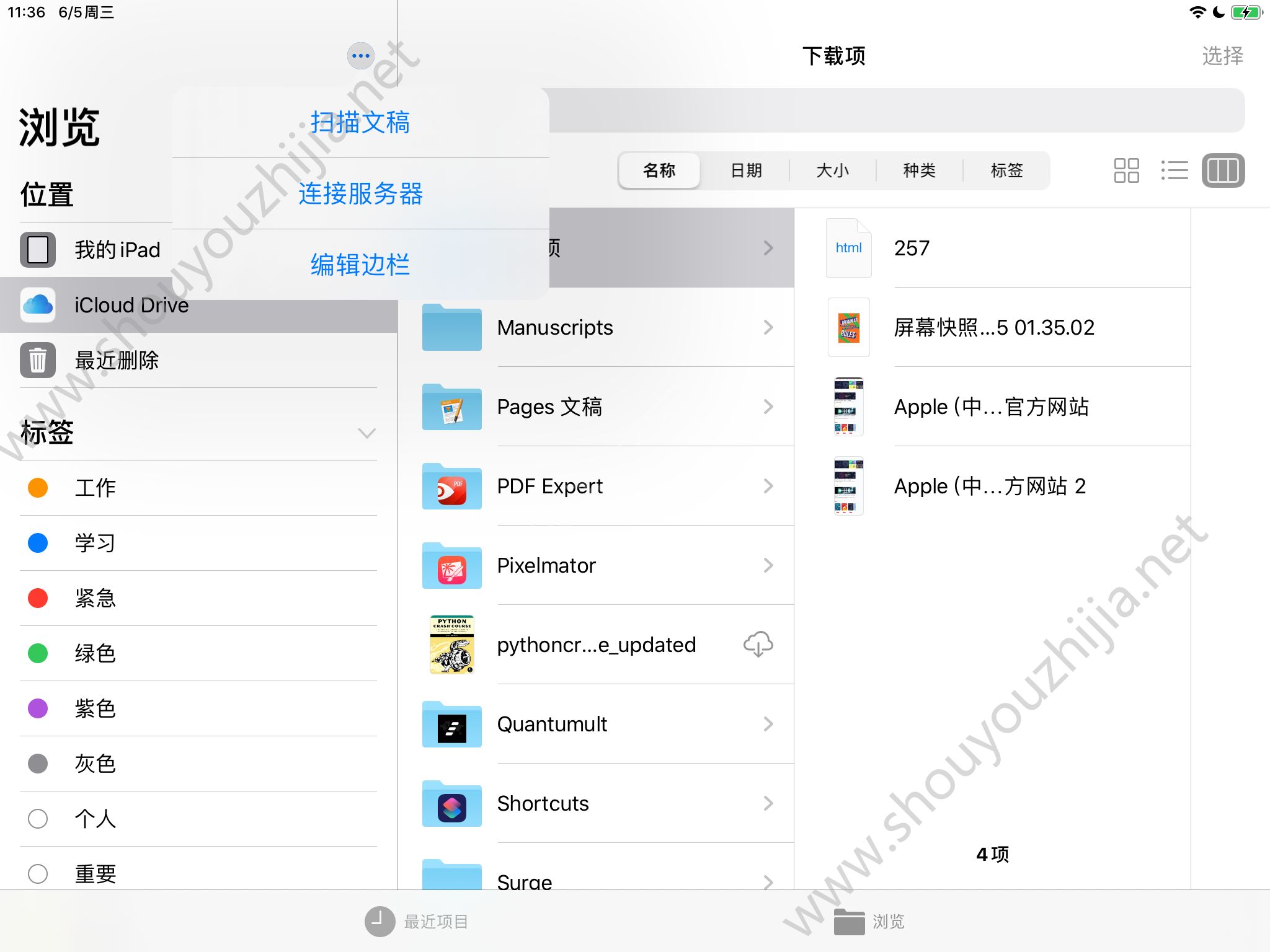Click the search field at top
The width and height of the screenshot is (1270, 952).
click(x=897, y=110)
